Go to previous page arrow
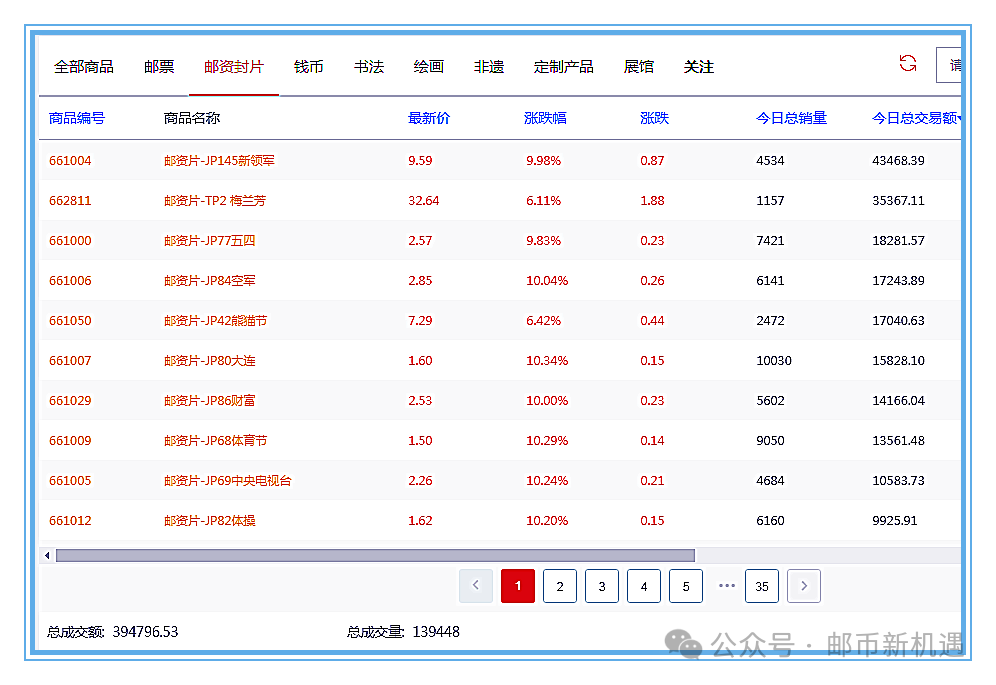The height and width of the screenshot is (685, 996). [x=476, y=586]
